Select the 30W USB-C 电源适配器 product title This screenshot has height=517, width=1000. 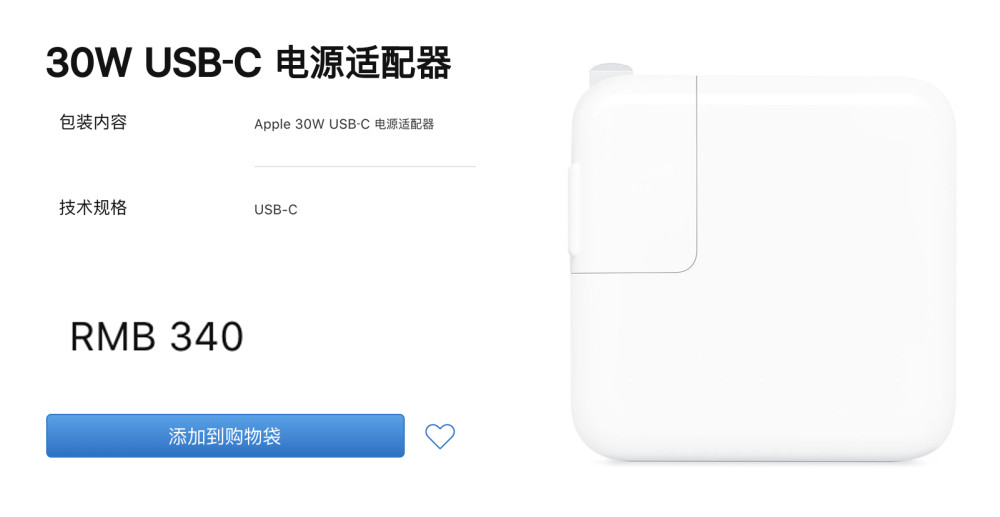[249, 62]
